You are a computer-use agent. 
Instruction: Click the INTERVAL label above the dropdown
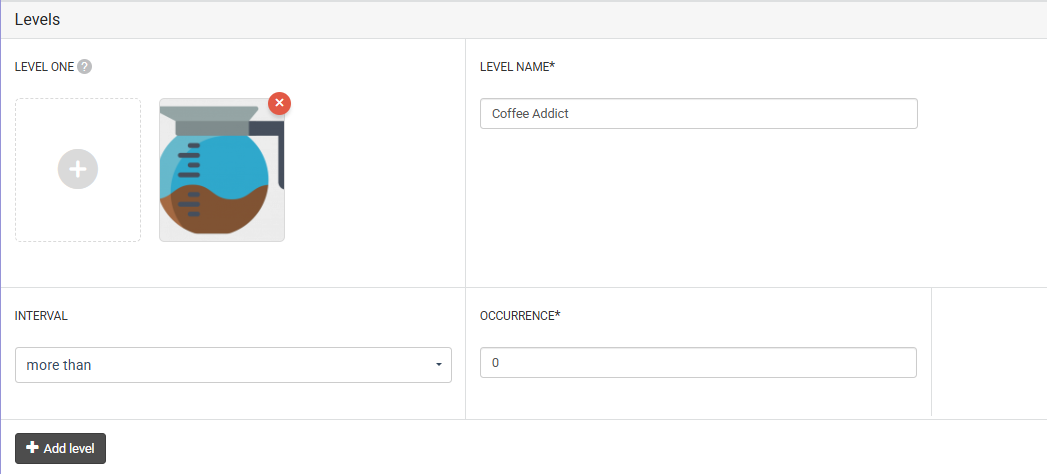[x=41, y=316]
